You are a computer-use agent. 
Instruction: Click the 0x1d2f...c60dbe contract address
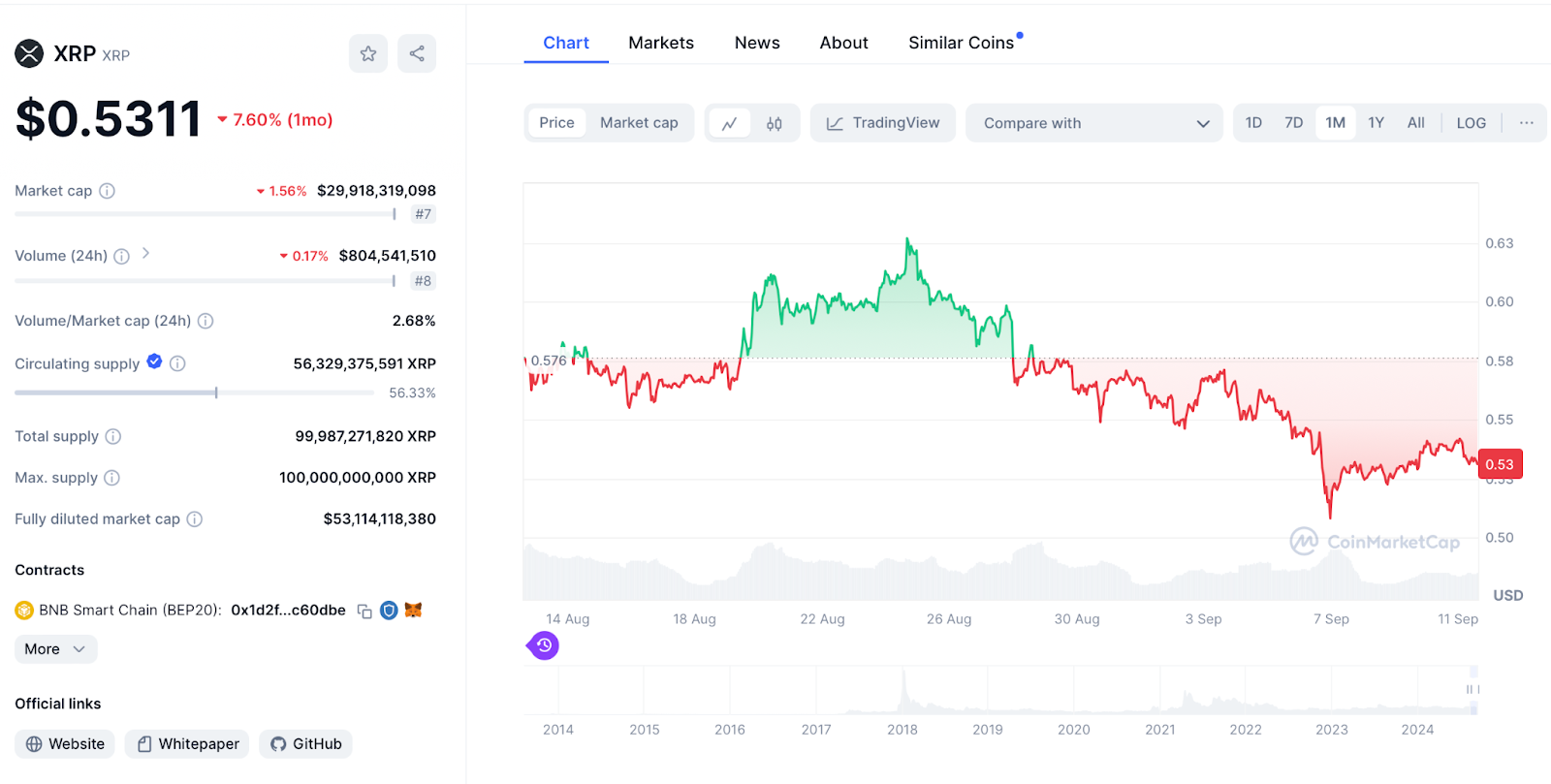point(288,611)
